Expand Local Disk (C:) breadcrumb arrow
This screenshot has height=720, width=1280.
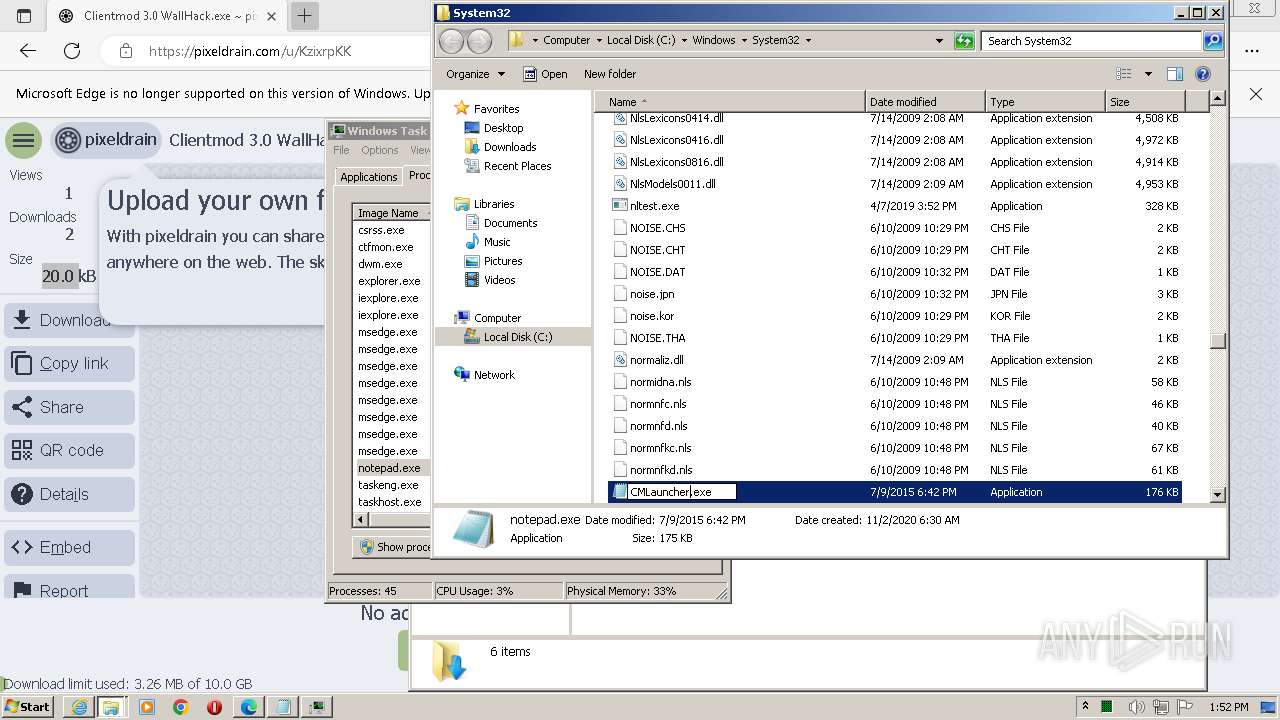pos(684,41)
